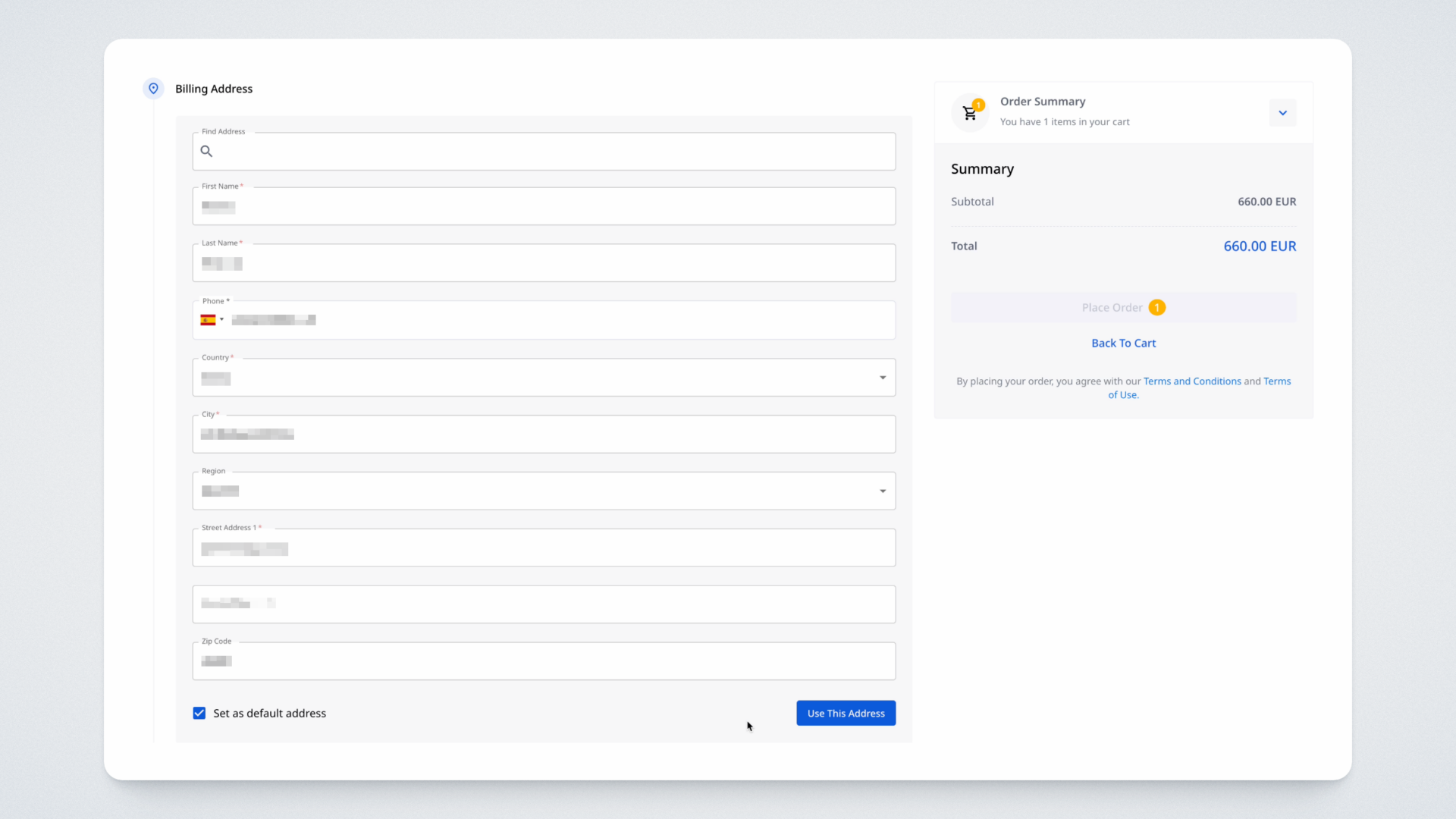The image size is (1456, 819).
Task: Click the shopping cart icon in Order Summary
Action: coord(969,114)
